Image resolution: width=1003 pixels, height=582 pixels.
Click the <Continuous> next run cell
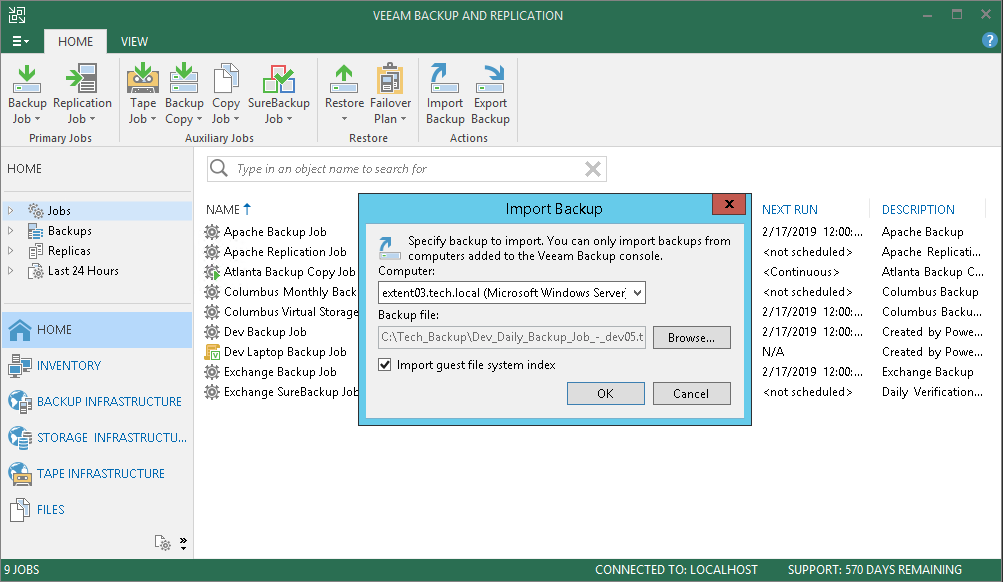point(801,272)
